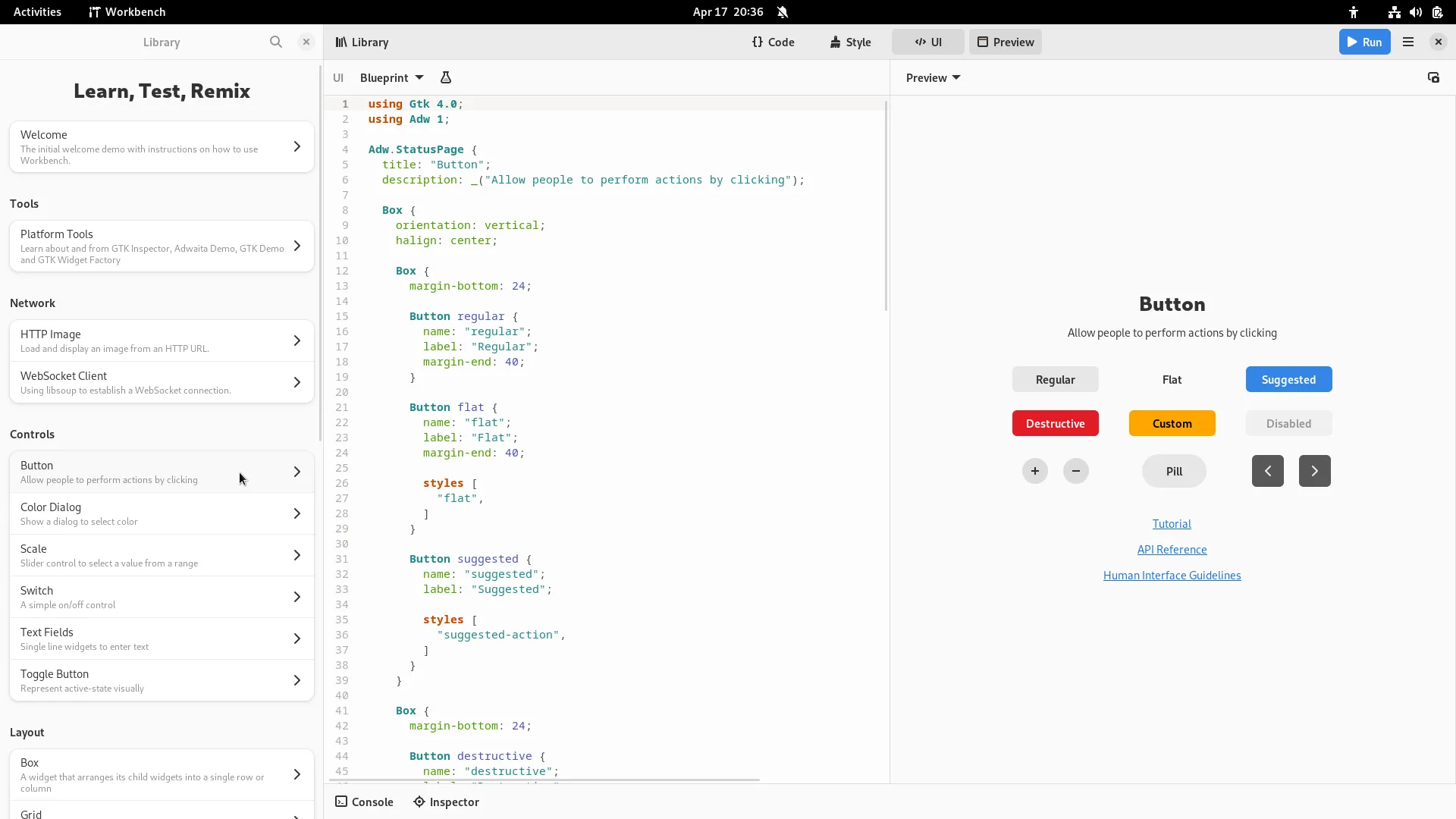The image size is (1456, 819).
Task: Open the Preview dropdown menu
Action: pos(933,77)
